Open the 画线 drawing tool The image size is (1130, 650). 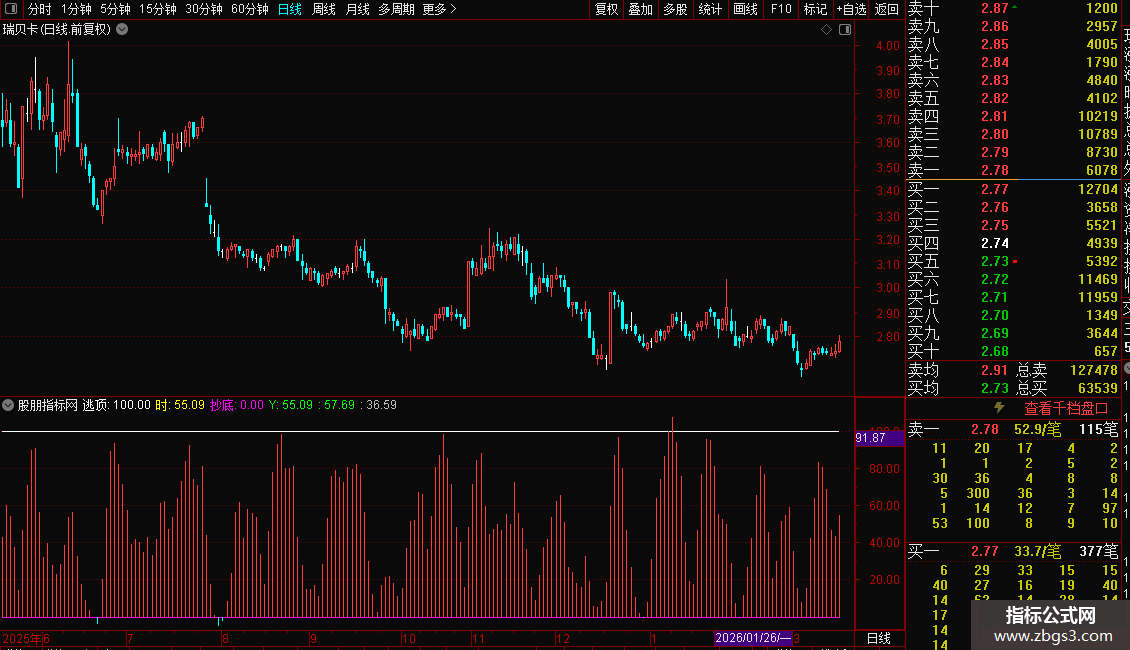click(745, 9)
